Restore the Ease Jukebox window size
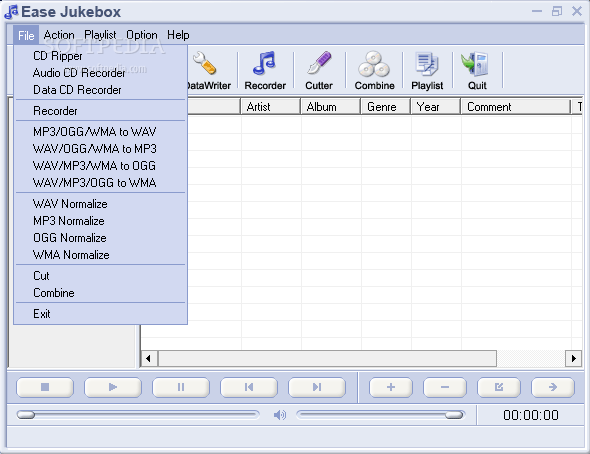Image resolution: width=590 pixels, height=454 pixels. (x=557, y=11)
